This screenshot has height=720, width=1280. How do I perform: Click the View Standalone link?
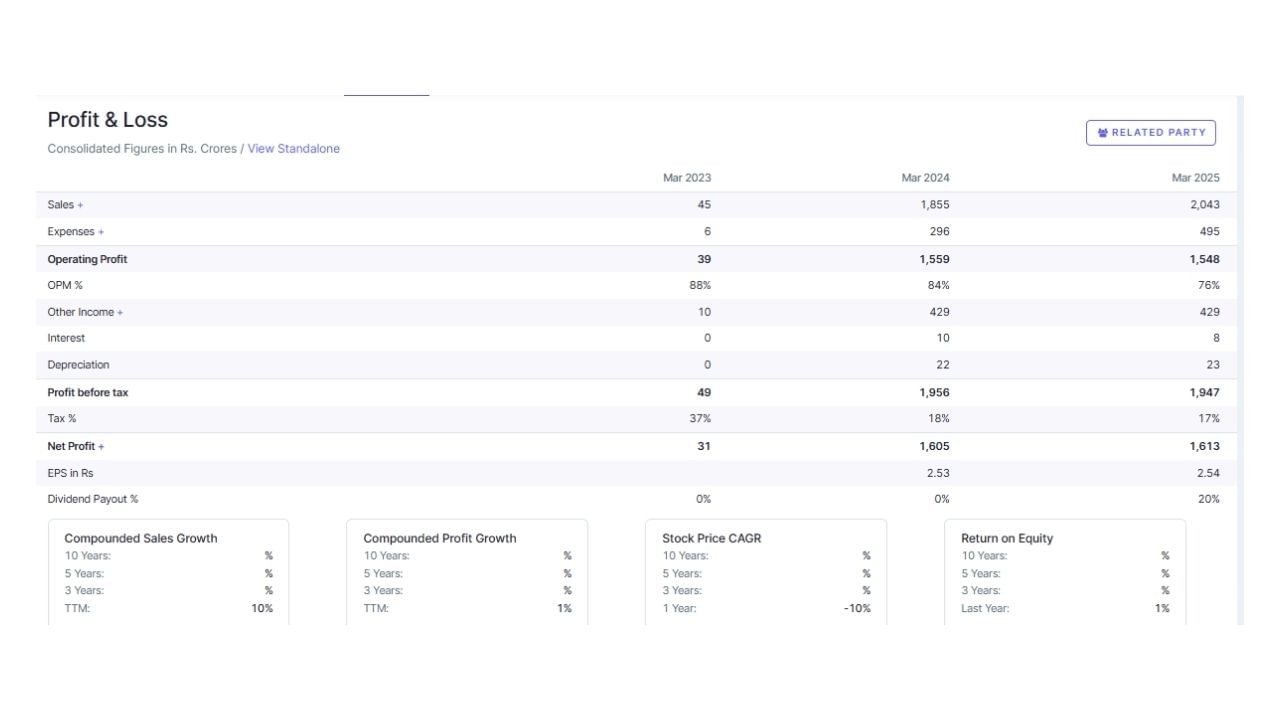(293, 149)
